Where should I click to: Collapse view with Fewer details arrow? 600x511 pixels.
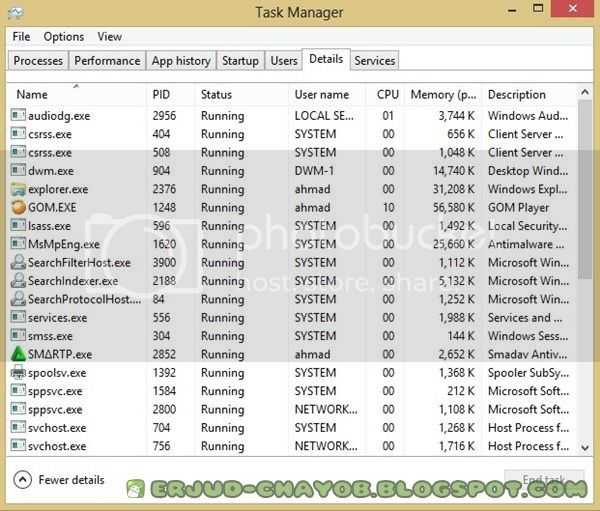(23, 479)
